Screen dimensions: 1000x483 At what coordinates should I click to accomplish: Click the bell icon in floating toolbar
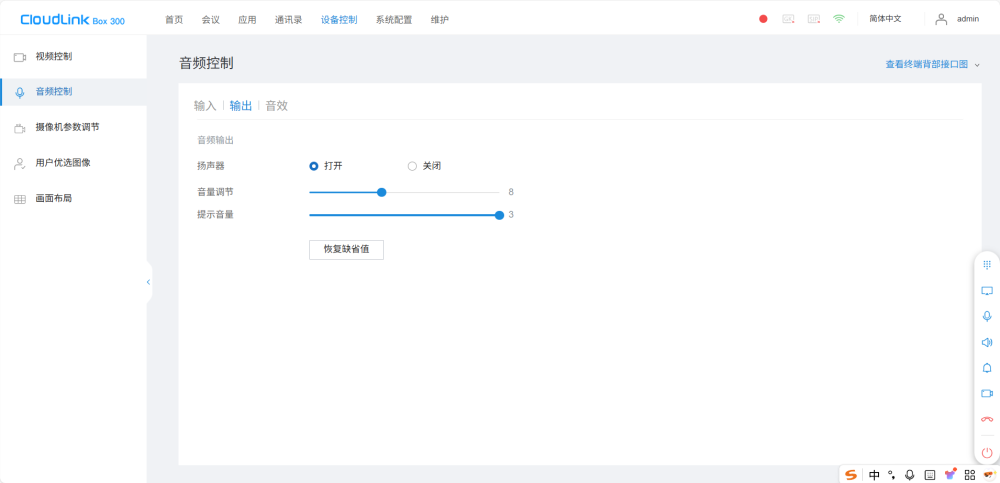tap(987, 368)
